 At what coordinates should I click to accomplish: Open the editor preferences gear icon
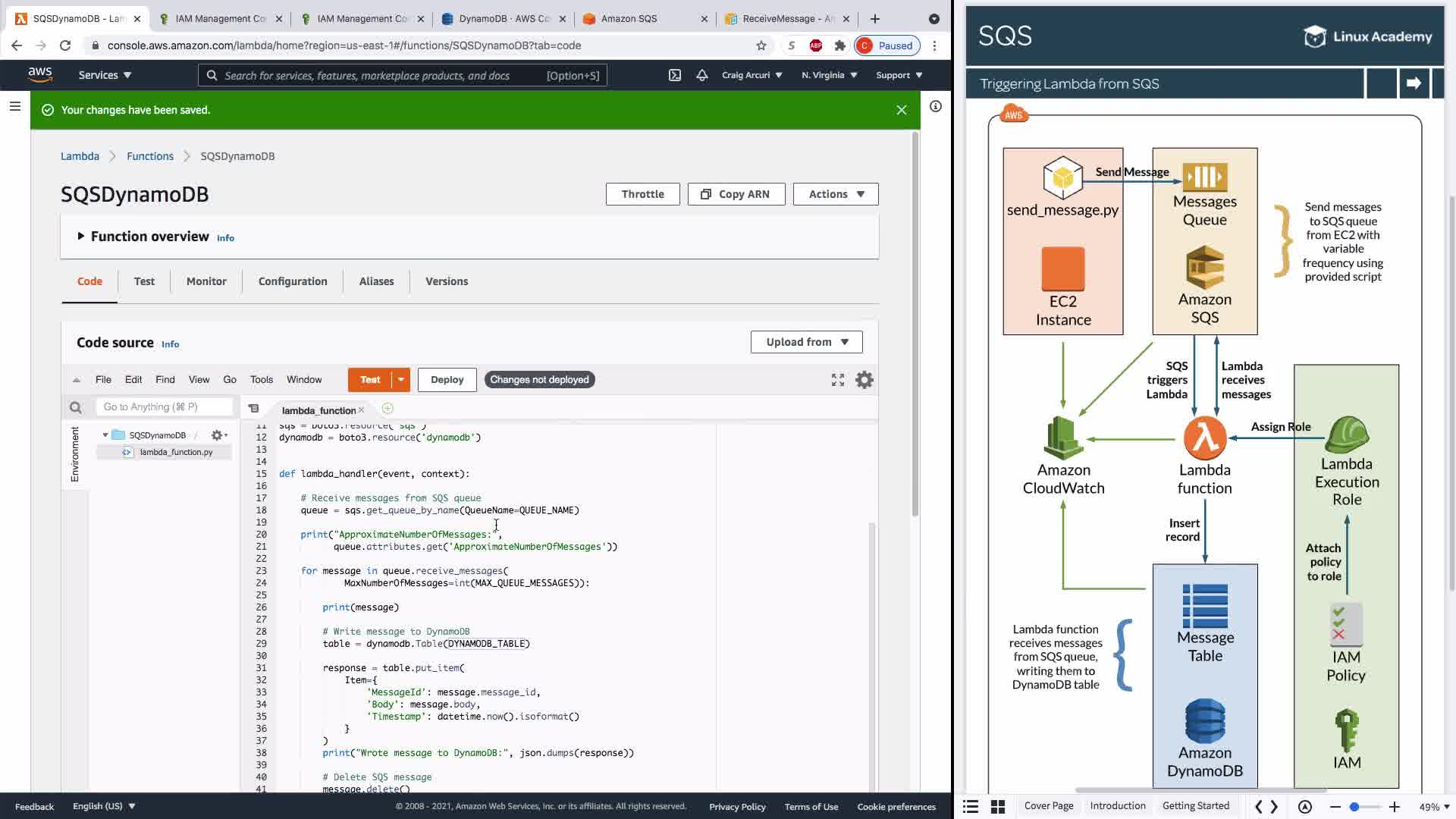(x=864, y=380)
